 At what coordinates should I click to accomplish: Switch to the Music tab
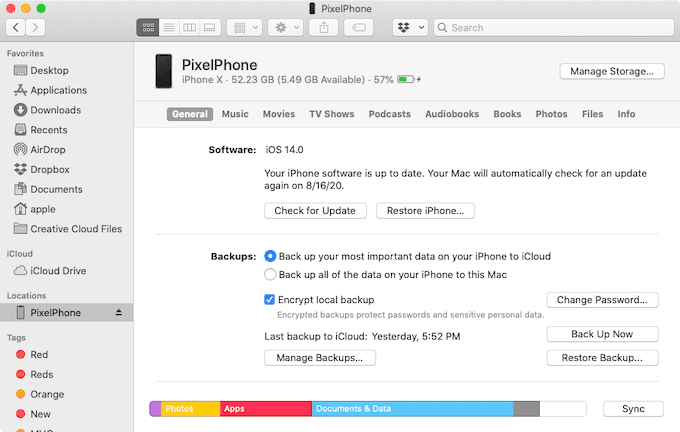click(235, 114)
